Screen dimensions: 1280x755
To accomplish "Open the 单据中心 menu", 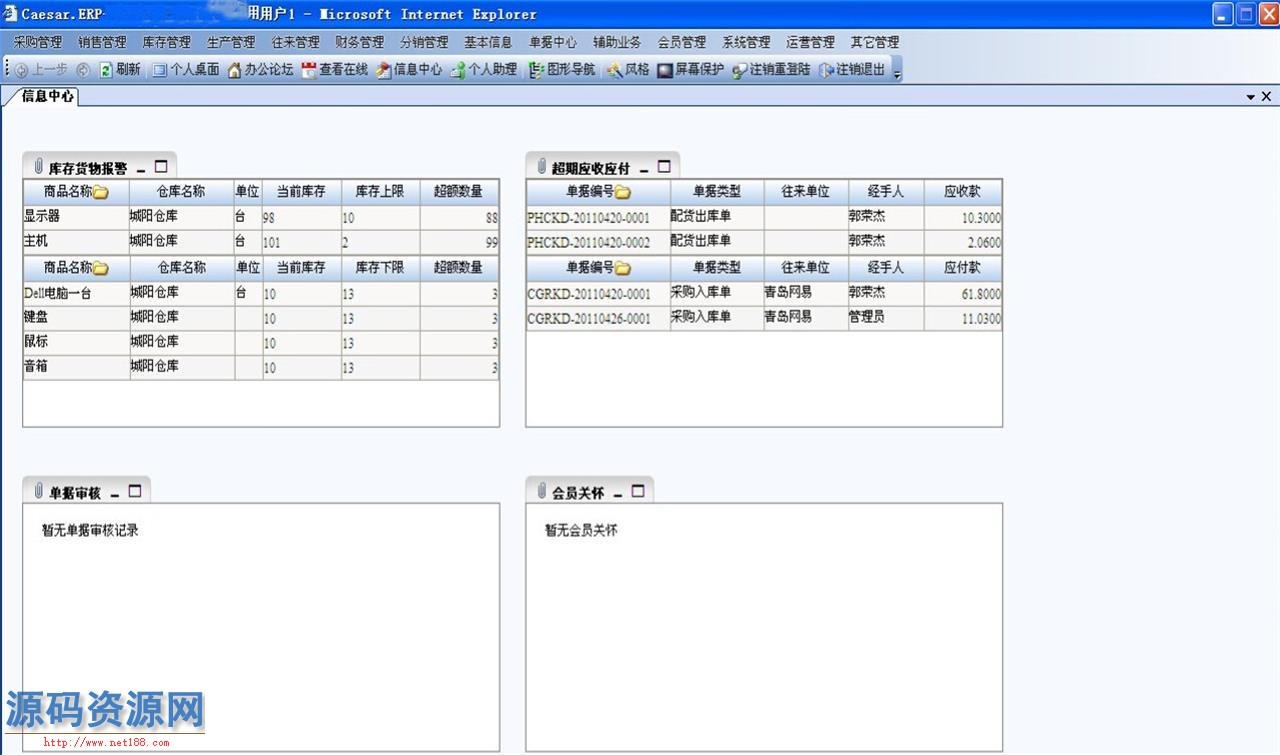I will tap(553, 42).
